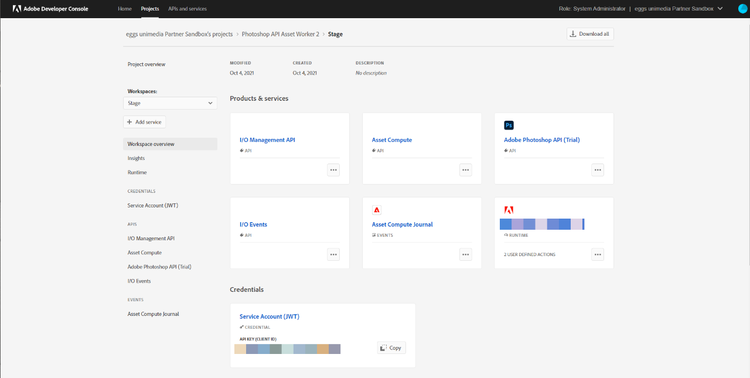The image size is (750, 378).
Task: Copy the API key client ID
Action: click(391, 348)
